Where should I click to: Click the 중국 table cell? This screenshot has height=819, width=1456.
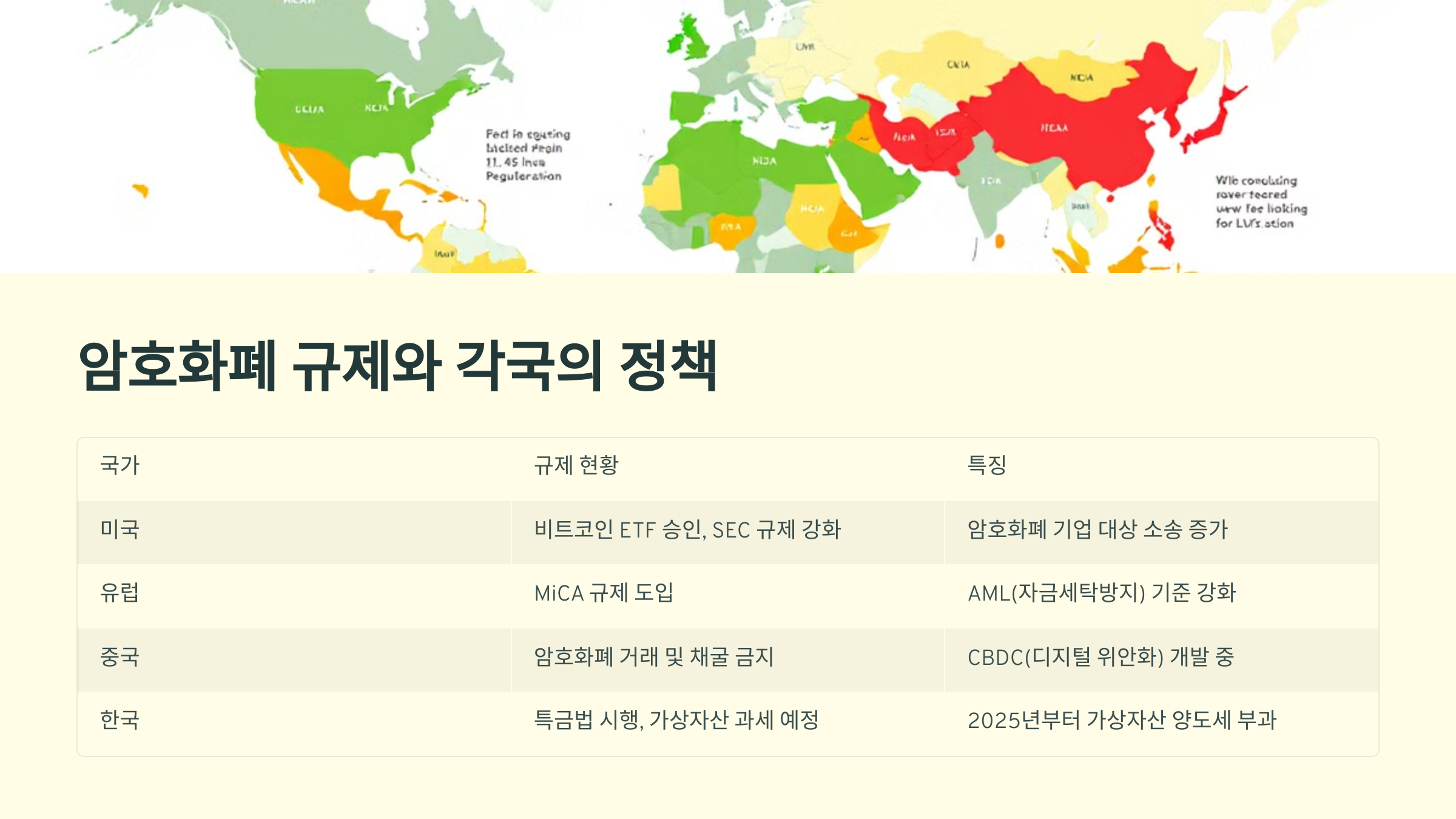click(x=120, y=657)
